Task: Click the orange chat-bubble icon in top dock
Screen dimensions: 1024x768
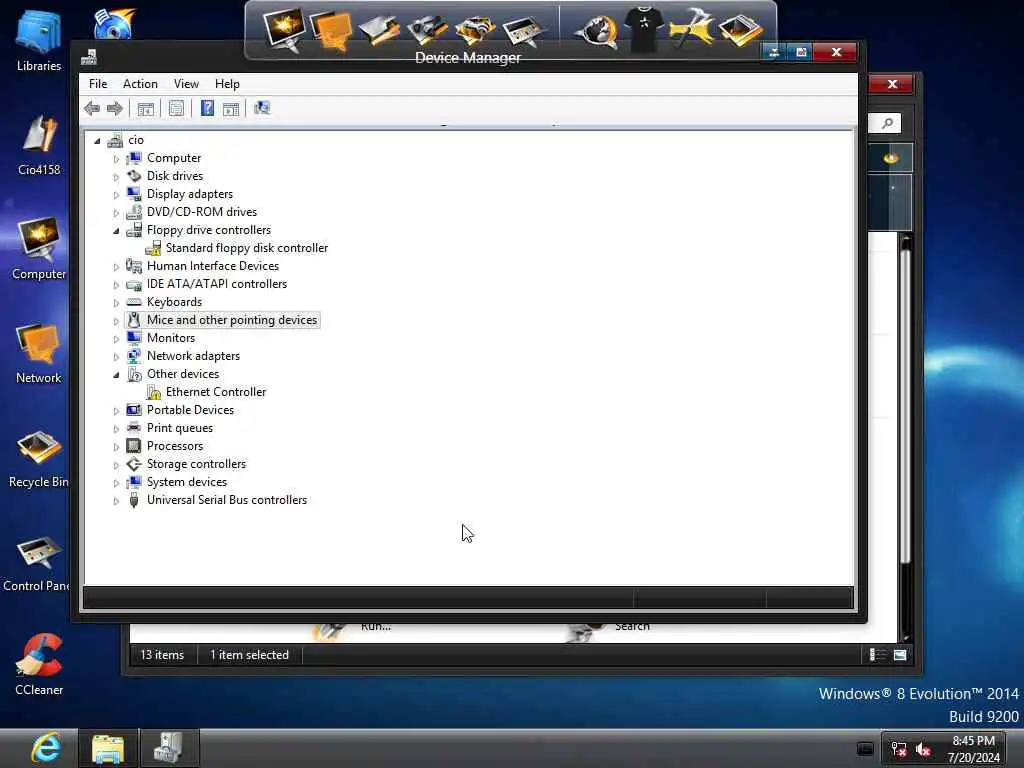Action: (x=331, y=31)
